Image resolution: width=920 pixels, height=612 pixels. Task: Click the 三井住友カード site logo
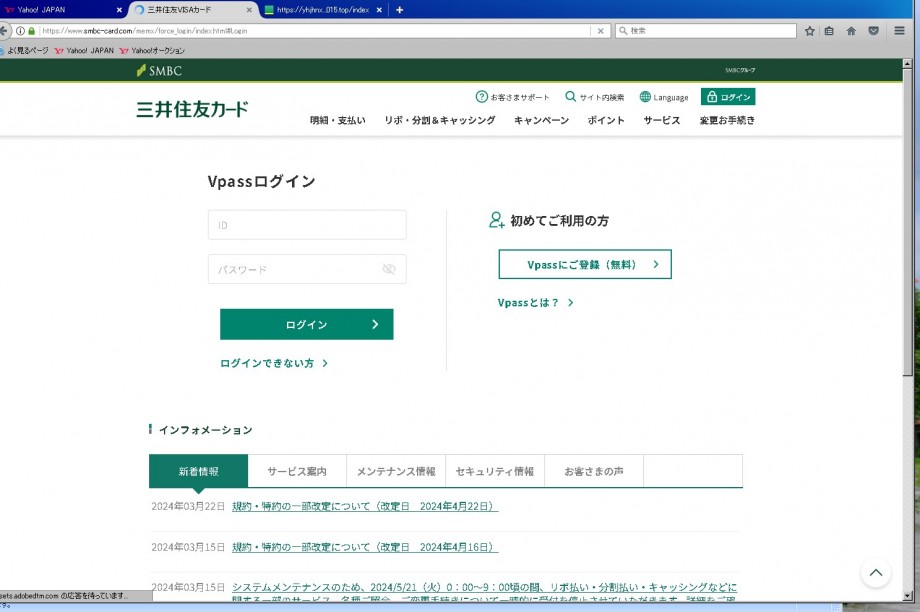(x=192, y=109)
